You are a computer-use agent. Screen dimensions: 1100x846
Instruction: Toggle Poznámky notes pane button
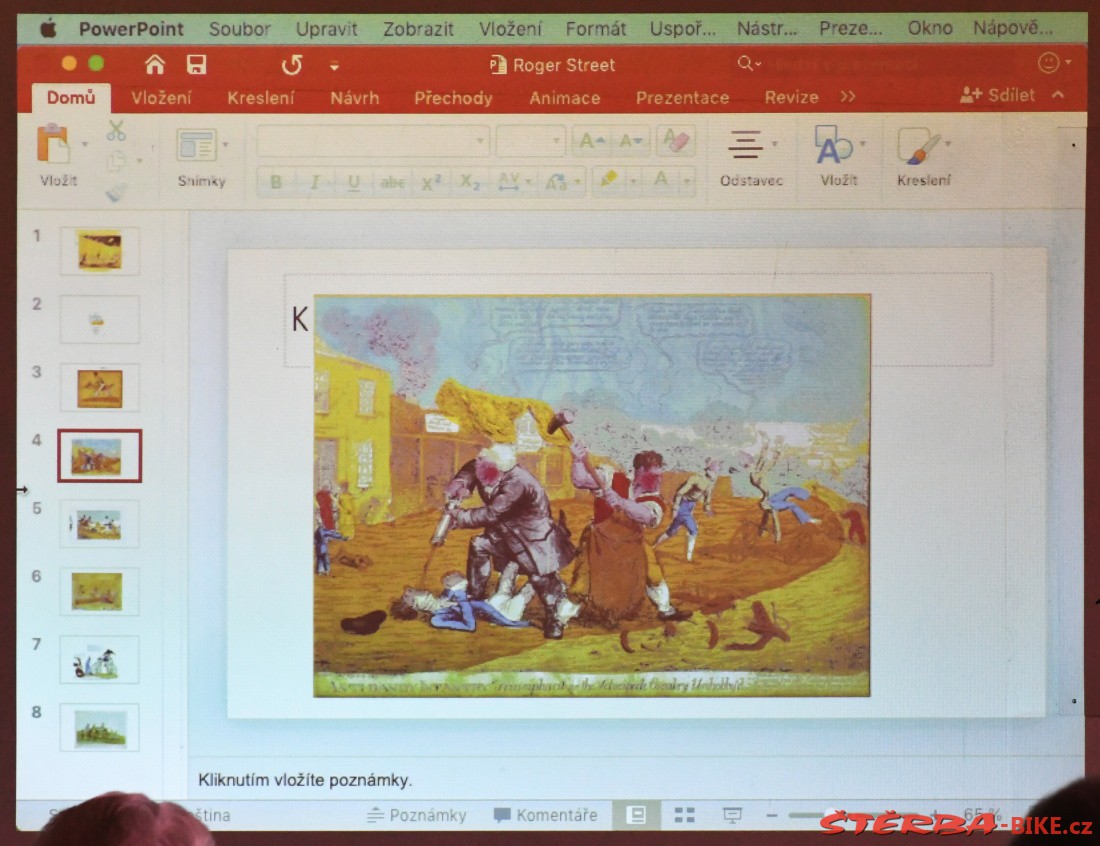pyautogui.click(x=417, y=815)
